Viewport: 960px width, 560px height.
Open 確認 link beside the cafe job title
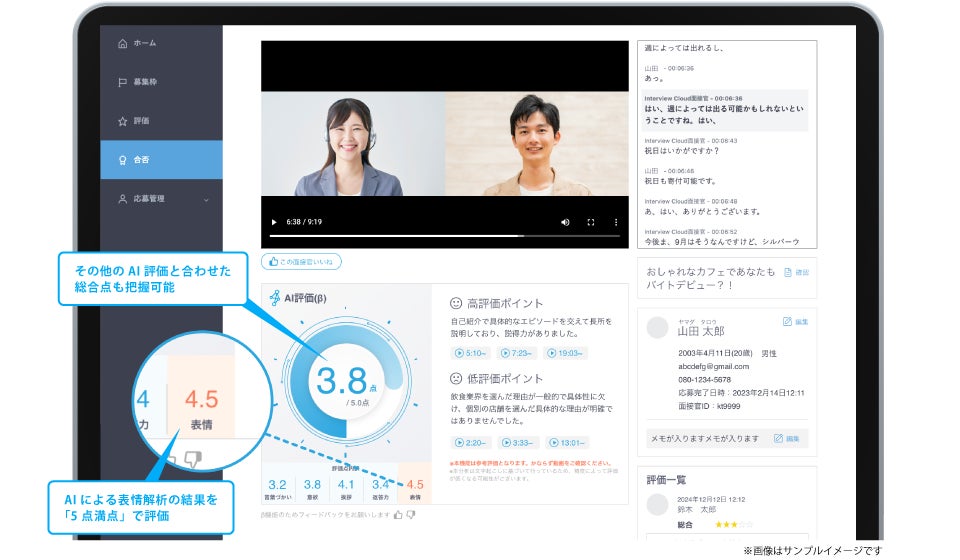click(797, 273)
